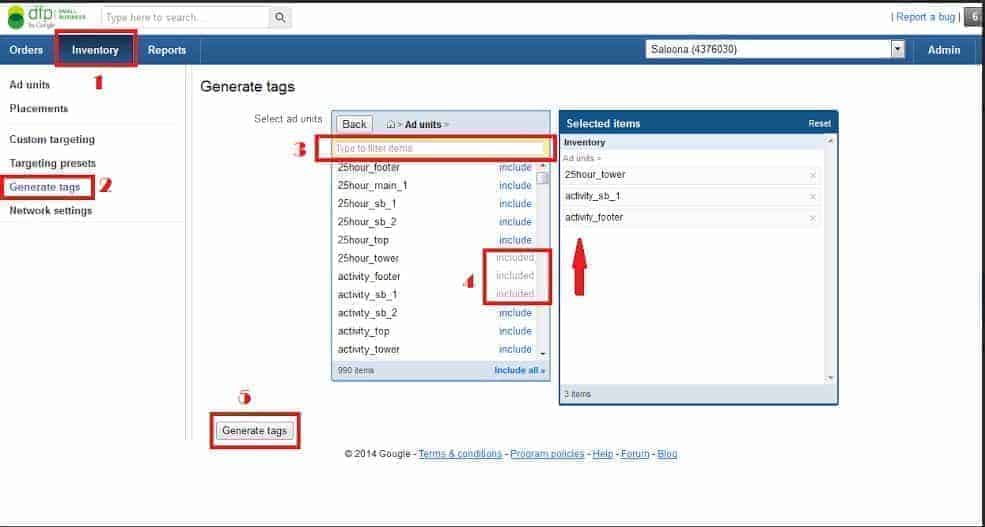
Task: Click the 25hour_tower list row name
Action: [x=368, y=259]
